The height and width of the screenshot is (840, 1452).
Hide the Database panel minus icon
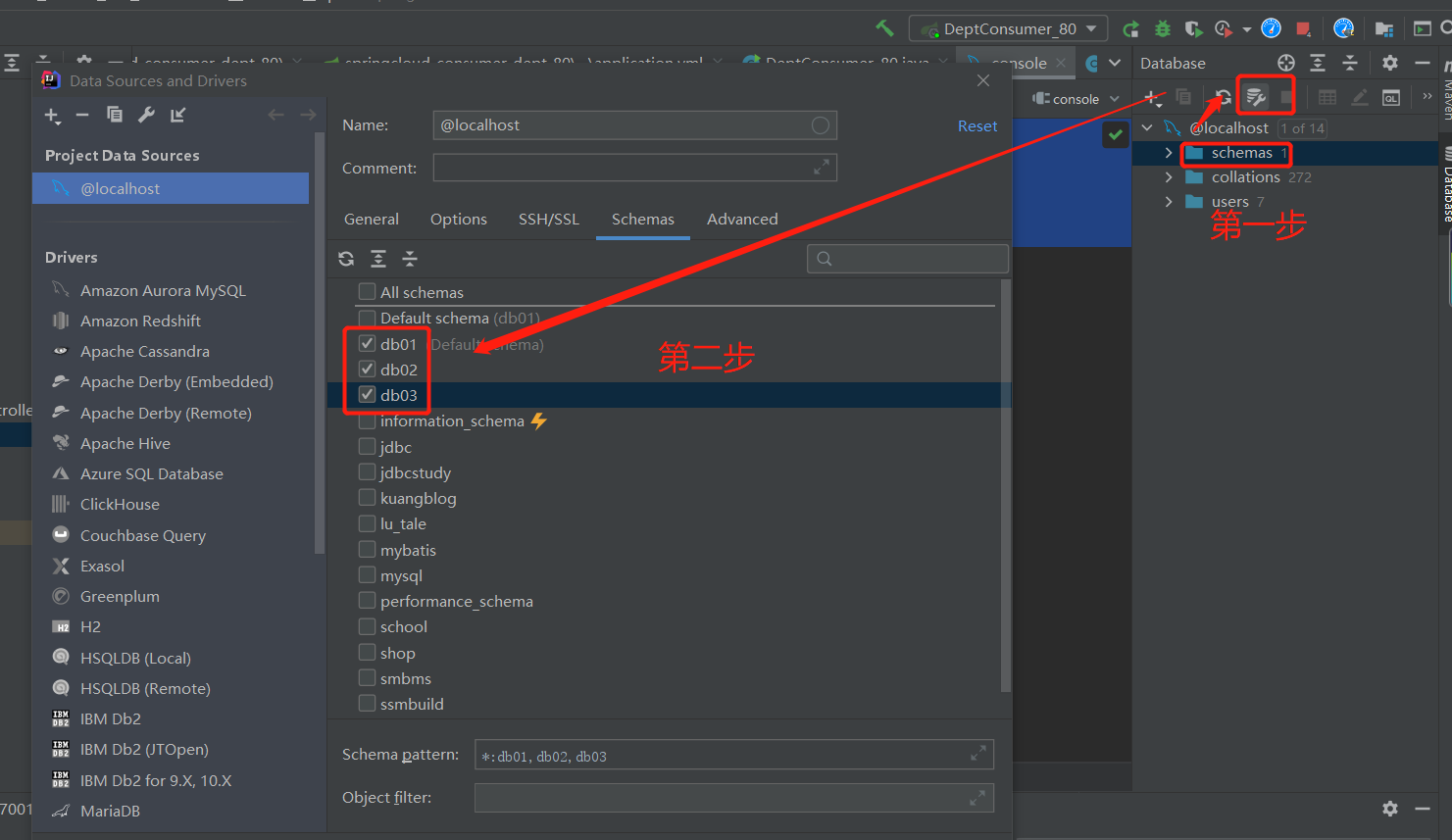(1423, 63)
